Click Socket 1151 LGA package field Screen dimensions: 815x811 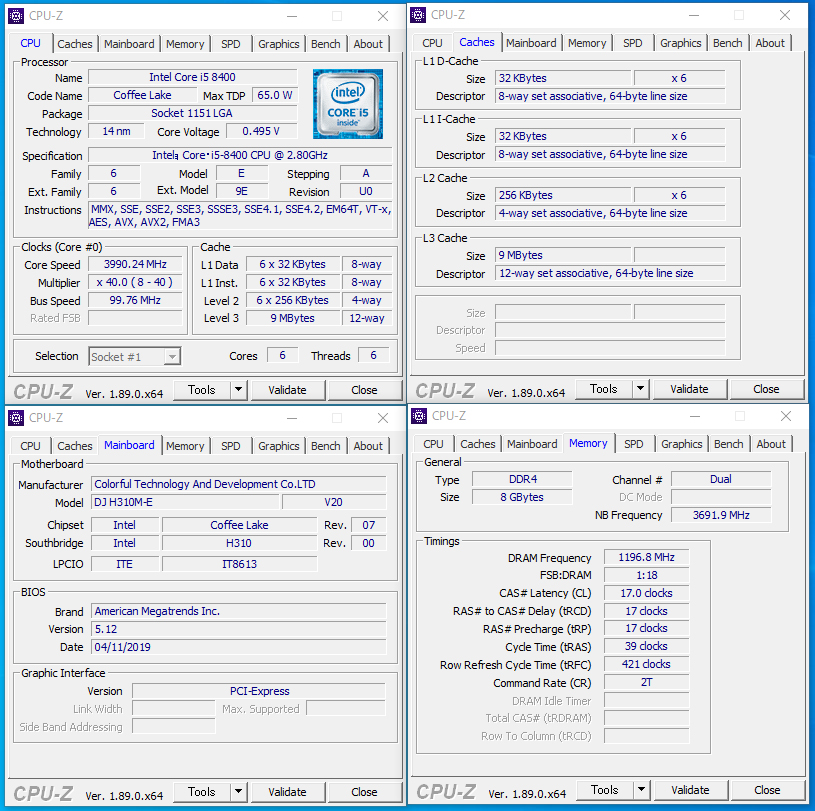(192, 113)
